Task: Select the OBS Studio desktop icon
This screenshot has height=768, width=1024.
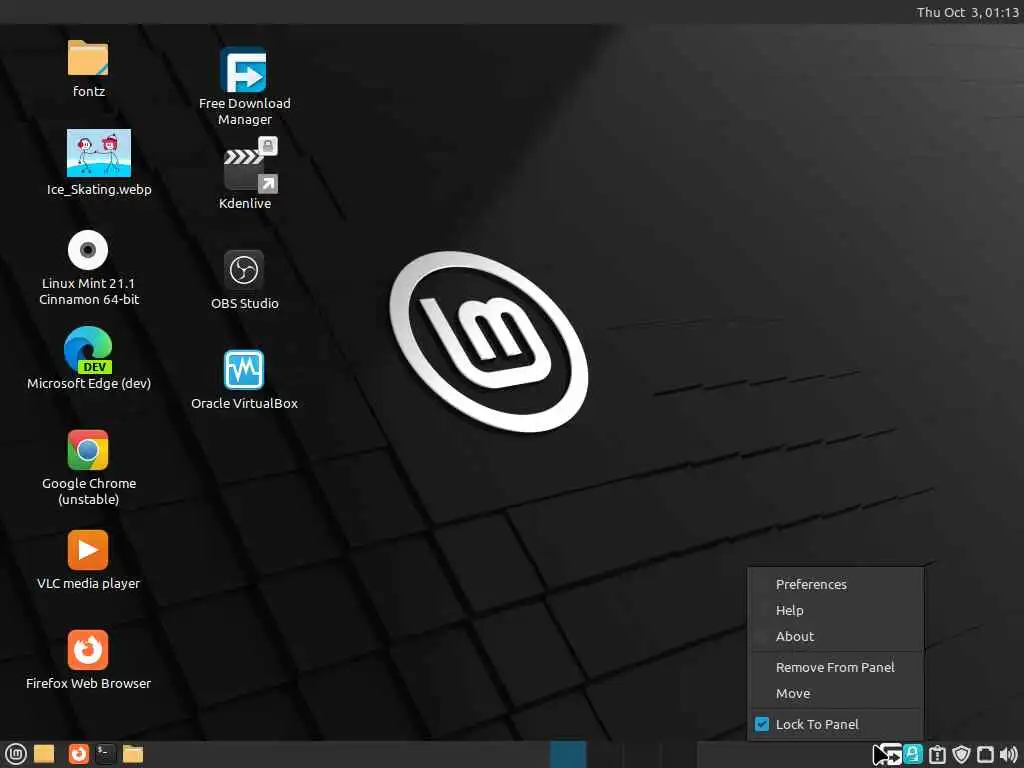Action: [x=244, y=270]
